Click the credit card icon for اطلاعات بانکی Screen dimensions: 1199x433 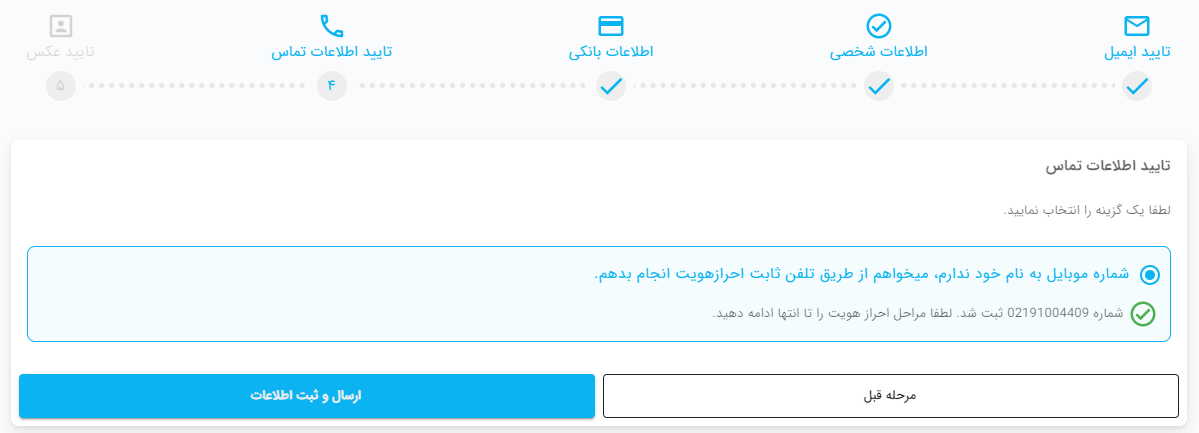[x=610, y=26]
